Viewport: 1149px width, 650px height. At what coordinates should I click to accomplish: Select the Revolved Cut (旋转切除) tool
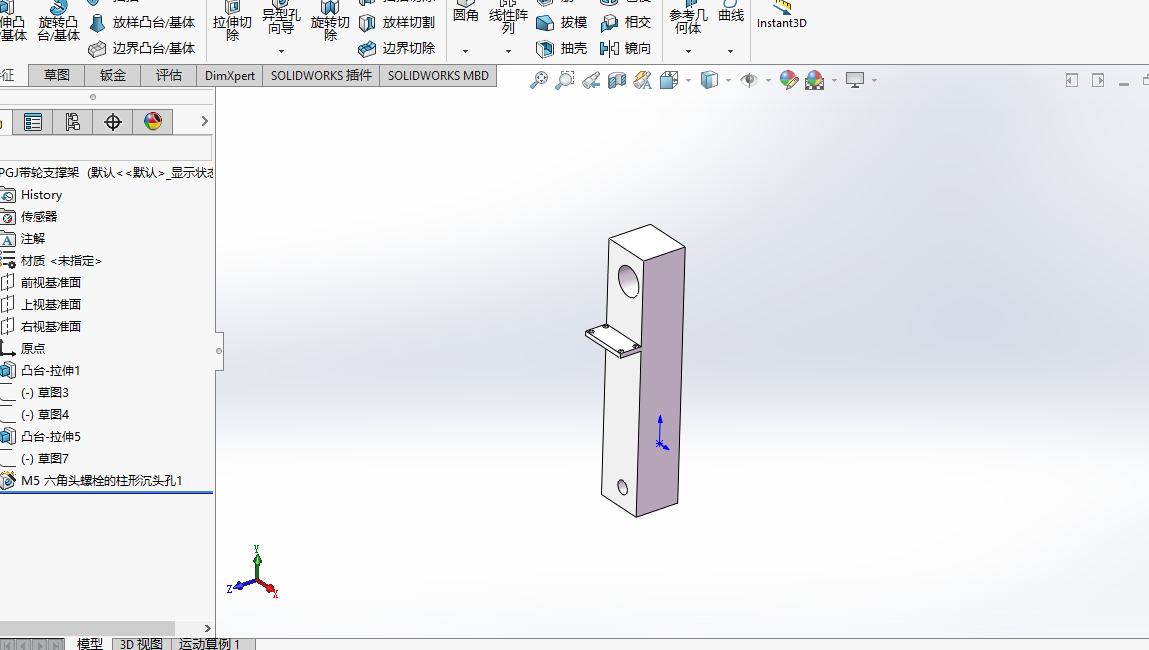click(330, 22)
